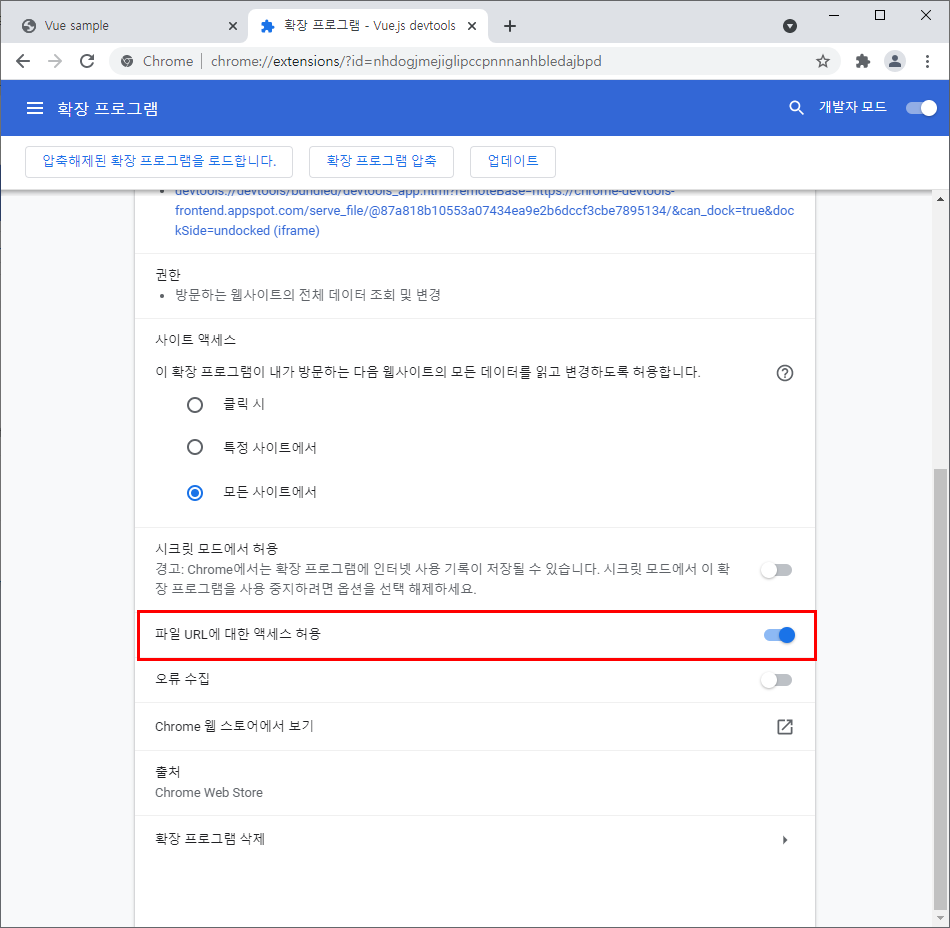Close the Vue sample tab
950x928 pixels.
(x=233, y=26)
